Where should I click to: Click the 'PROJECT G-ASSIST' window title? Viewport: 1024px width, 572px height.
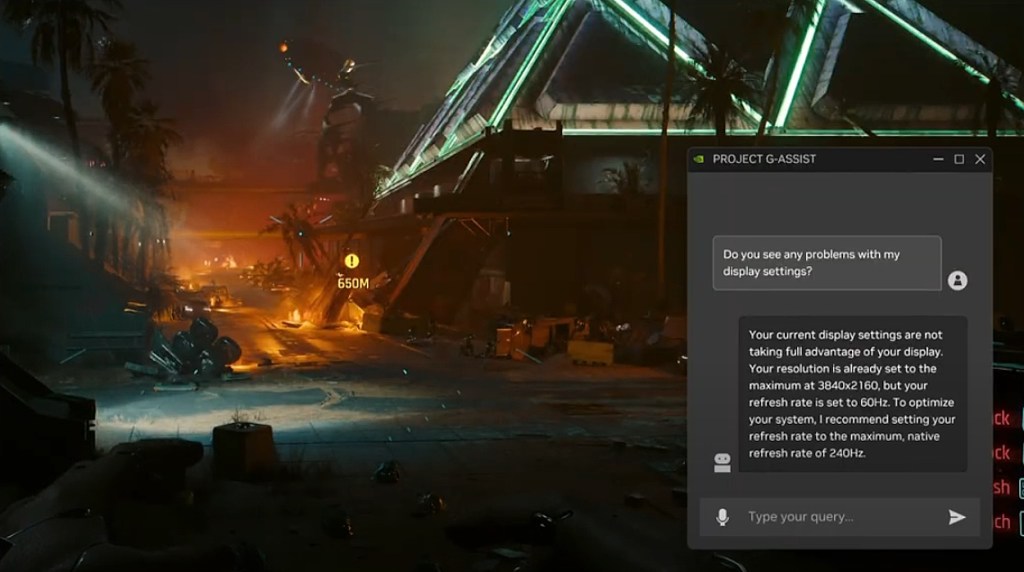(764, 159)
